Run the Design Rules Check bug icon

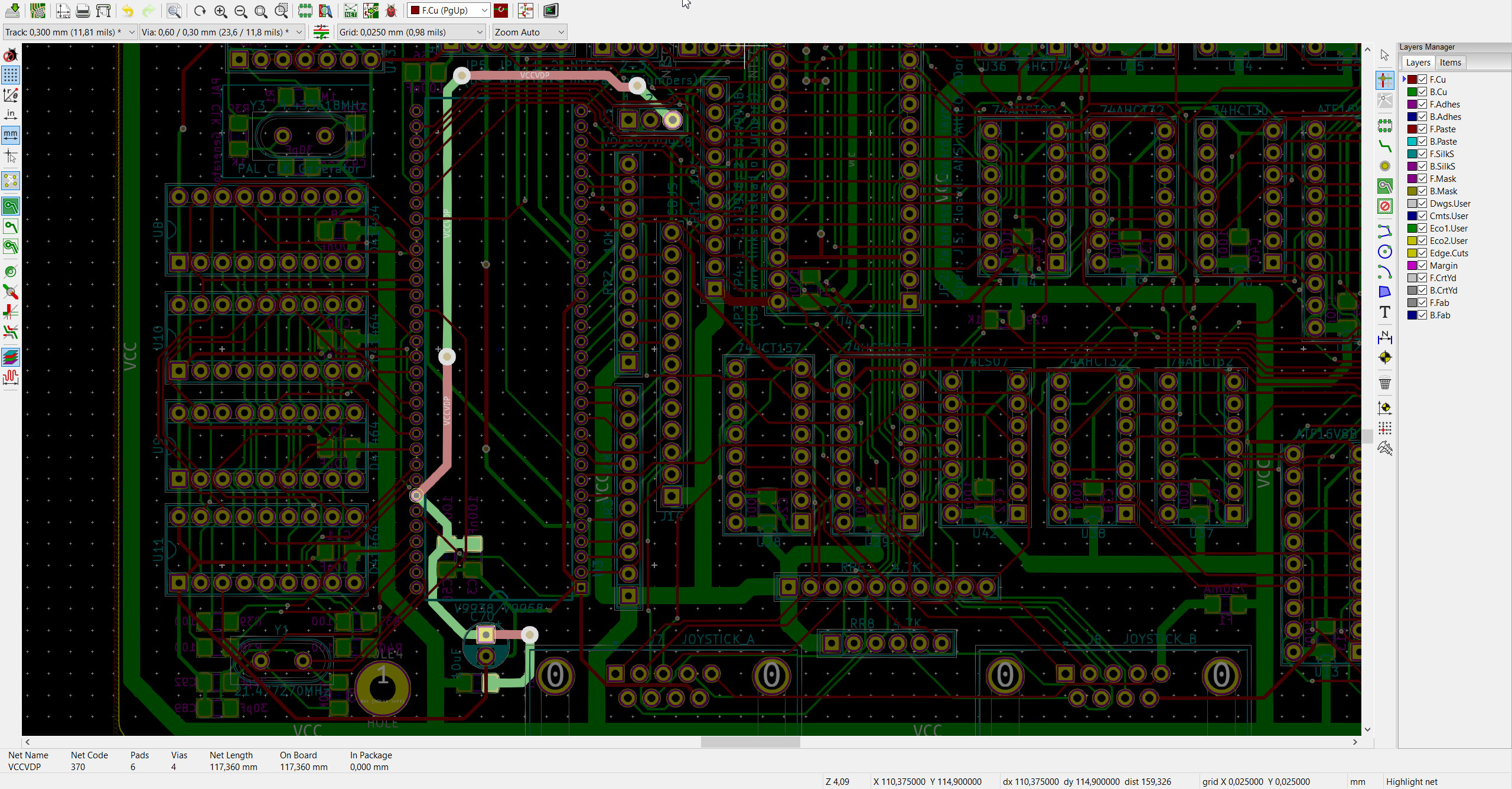click(391, 11)
